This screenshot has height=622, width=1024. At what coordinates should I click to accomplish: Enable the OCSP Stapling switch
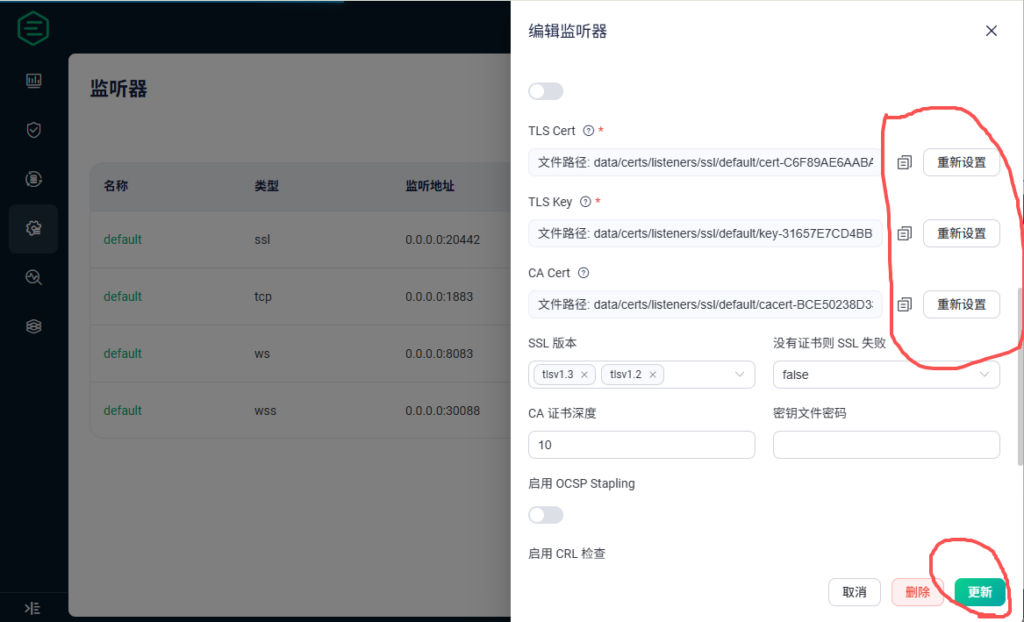pyautogui.click(x=545, y=515)
